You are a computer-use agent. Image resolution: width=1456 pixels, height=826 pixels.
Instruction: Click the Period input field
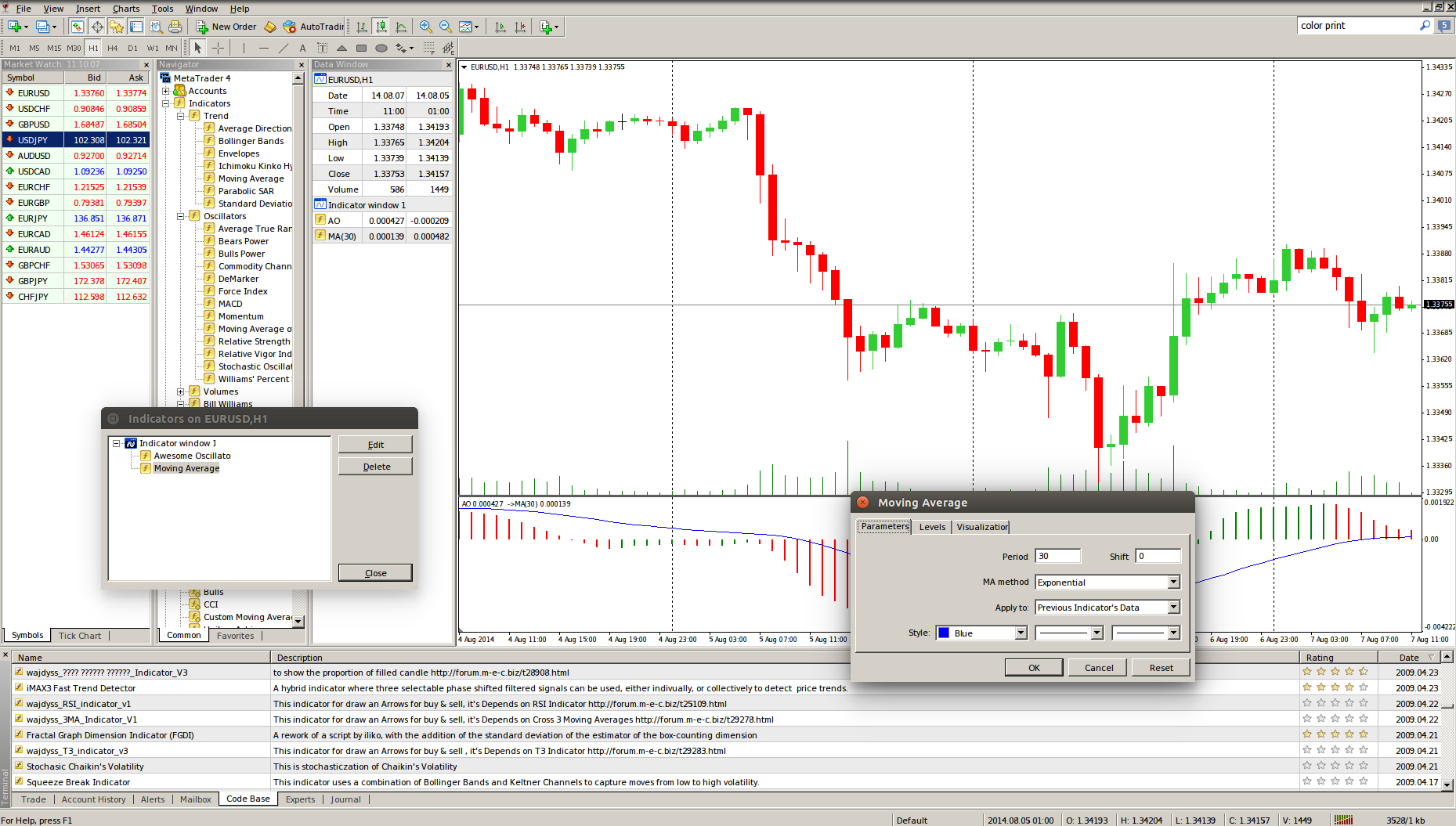pyautogui.click(x=1057, y=556)
